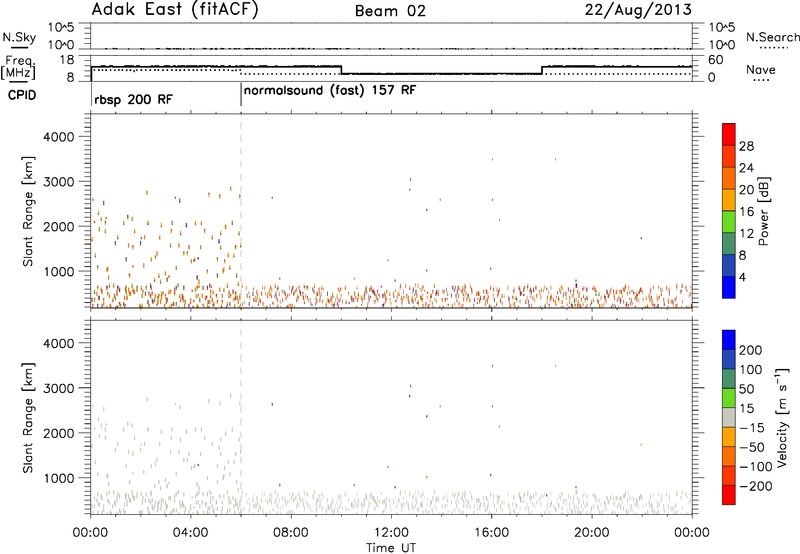Click the '60' tick on right frequency axis
This screenshot has height=554, width=800.
pos(715,60)
